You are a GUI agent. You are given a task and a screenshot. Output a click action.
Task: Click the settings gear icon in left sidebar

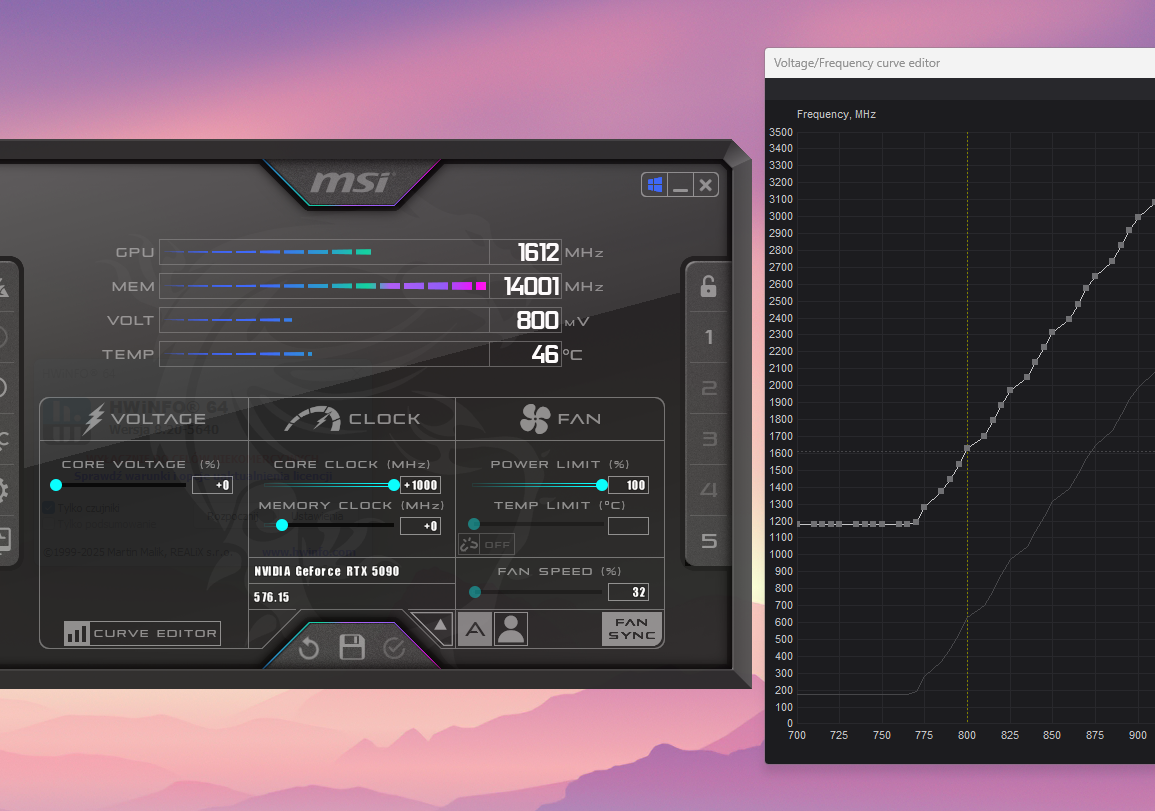click(x=3, y=490)
